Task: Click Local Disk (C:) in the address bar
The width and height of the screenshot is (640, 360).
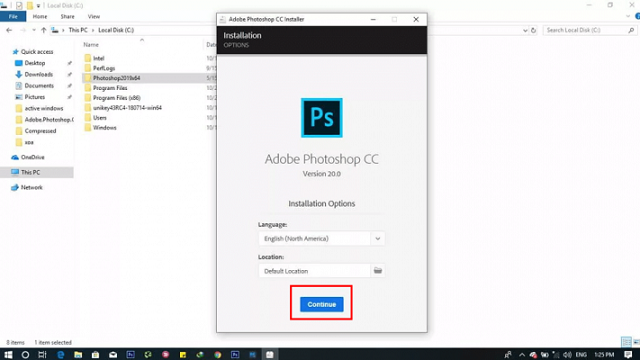Action: (x=116, y=30)
